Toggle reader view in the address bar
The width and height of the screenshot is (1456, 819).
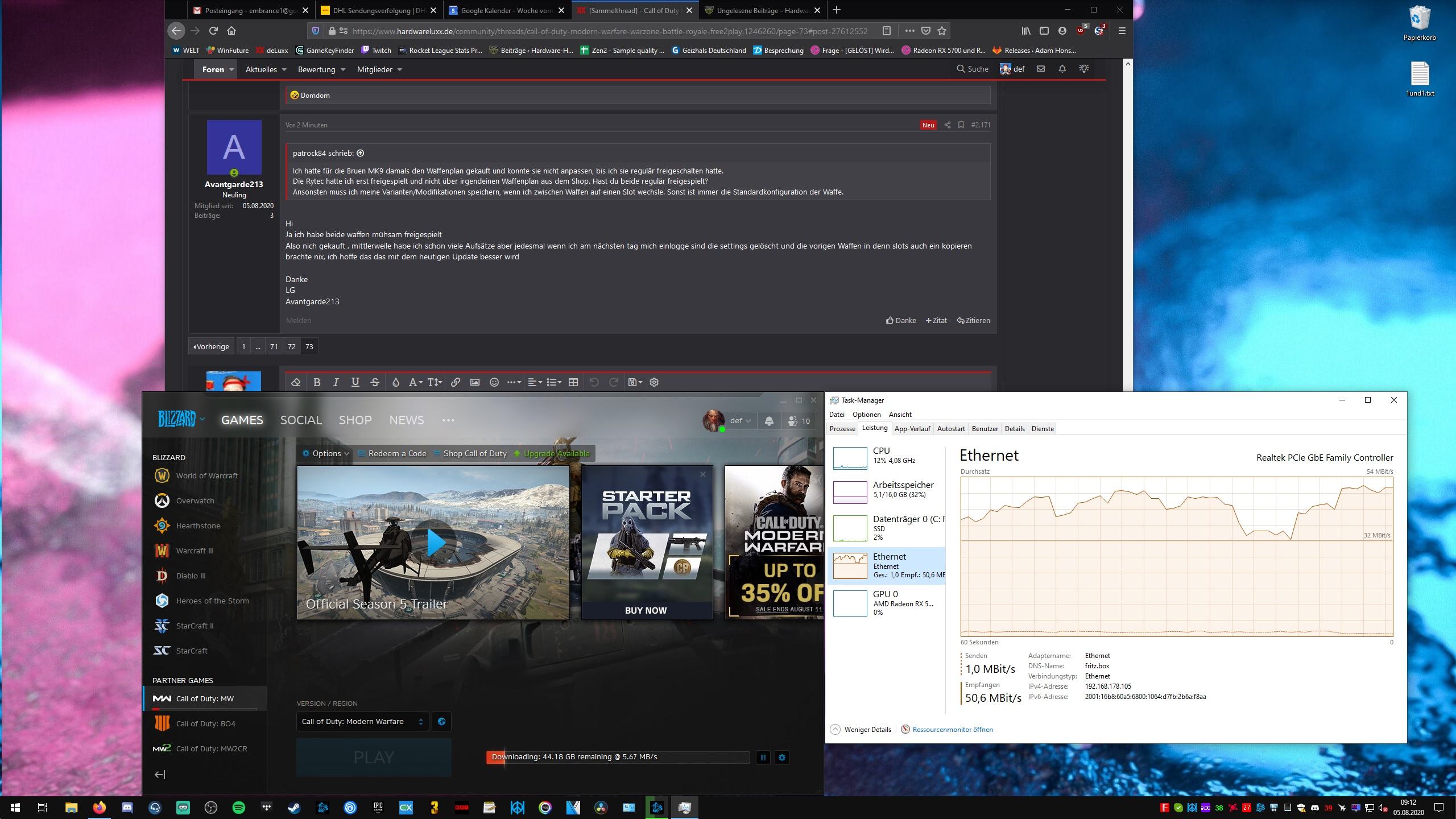[886, 31]
